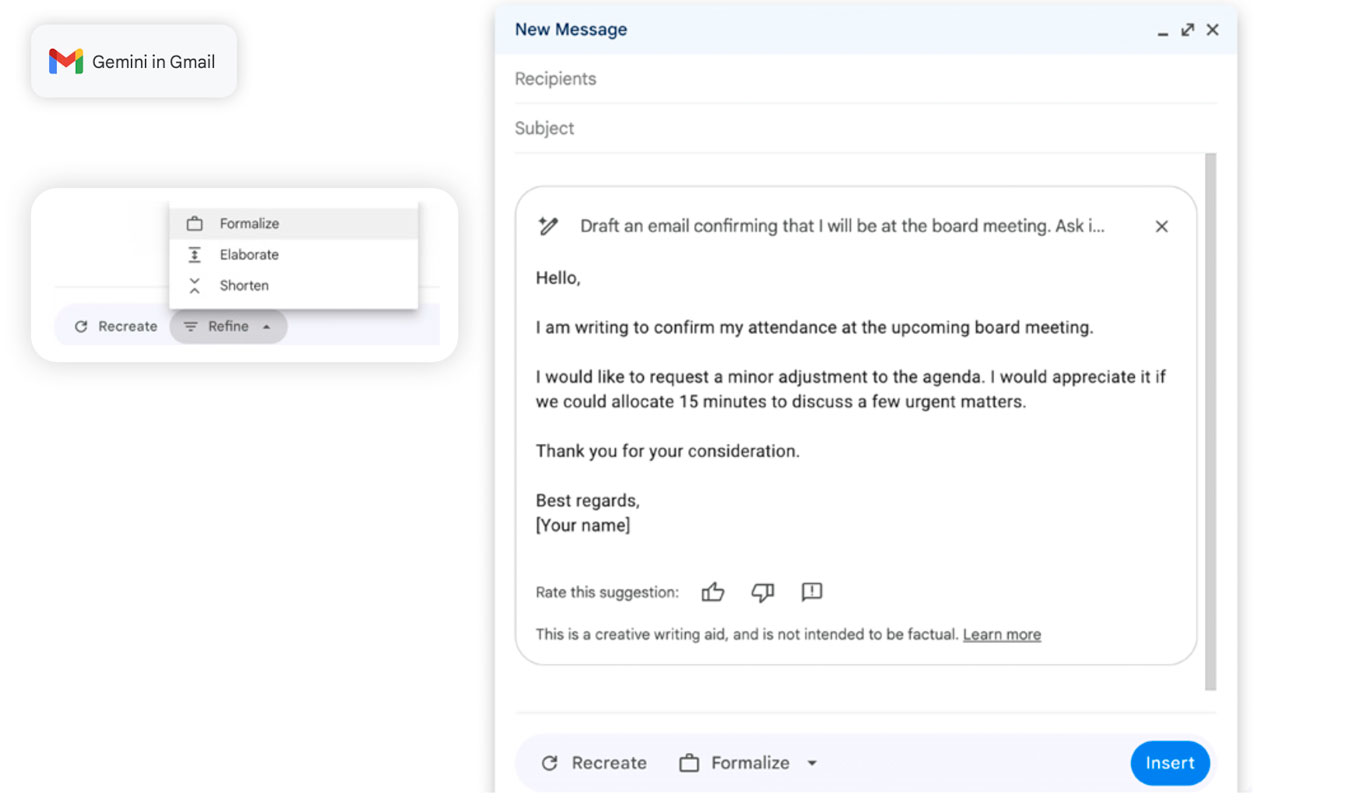Click the Subject field
This screenshot has width=1356, height=810.
pyautogui.click(x=866, y=128)
